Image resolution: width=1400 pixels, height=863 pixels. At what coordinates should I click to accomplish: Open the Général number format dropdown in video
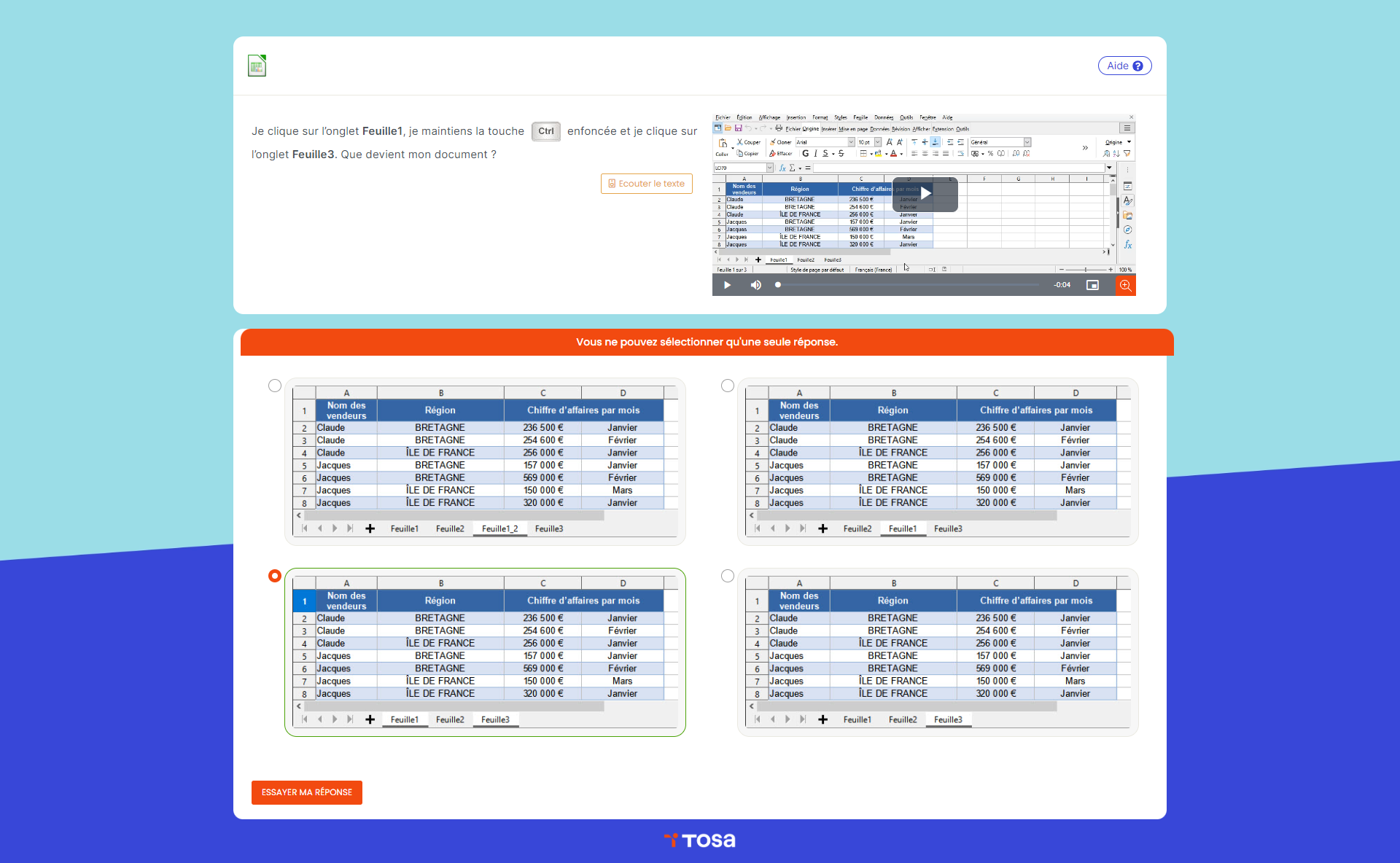1027,142
